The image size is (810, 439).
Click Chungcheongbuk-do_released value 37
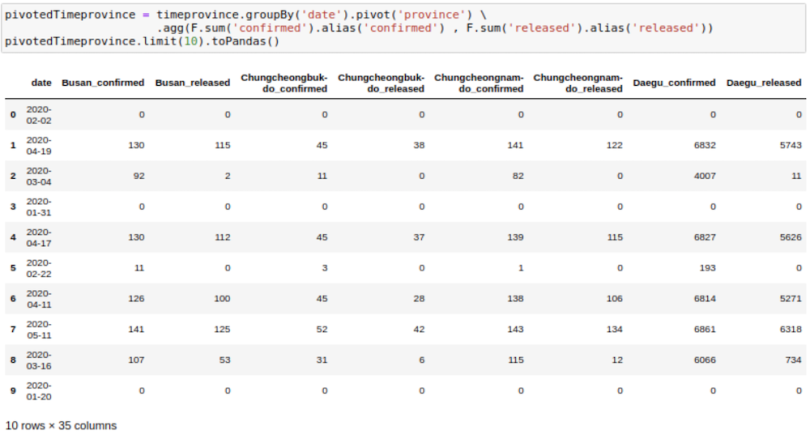tap(419, 237)
